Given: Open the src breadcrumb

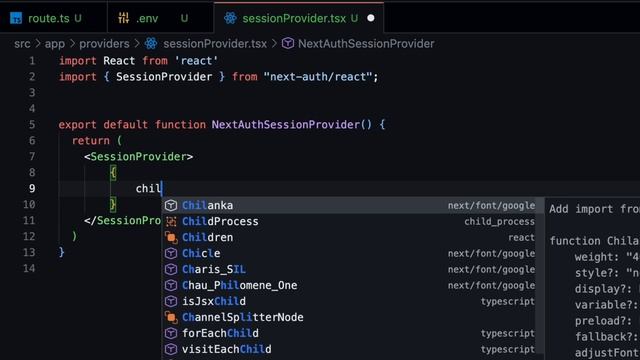Looking at the screenshot, I should [x=22, y=44].
